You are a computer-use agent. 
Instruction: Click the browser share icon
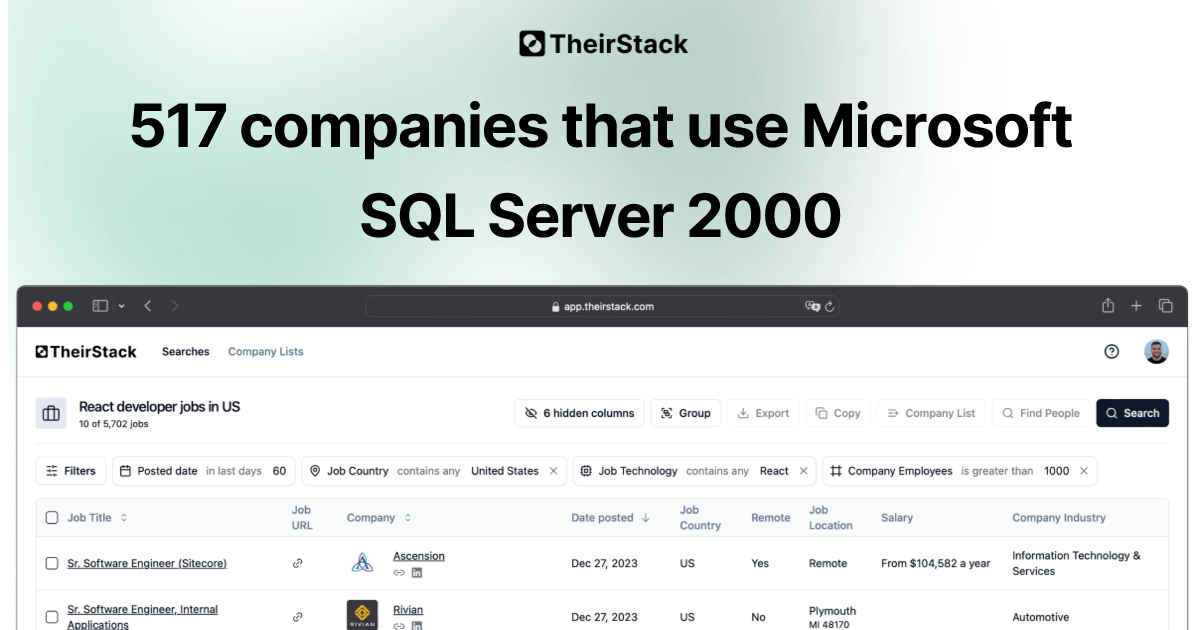coord(1108,306)
